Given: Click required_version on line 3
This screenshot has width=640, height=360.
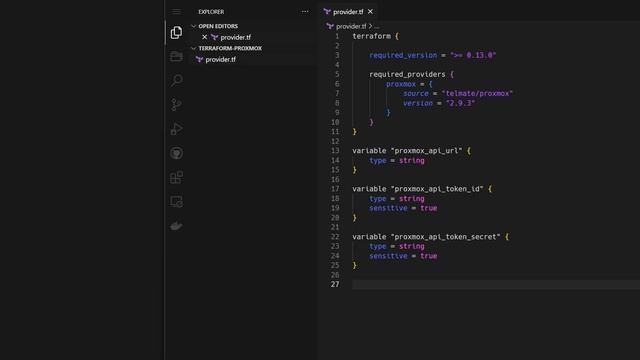Looking at the screenshot, I should 403,55.
